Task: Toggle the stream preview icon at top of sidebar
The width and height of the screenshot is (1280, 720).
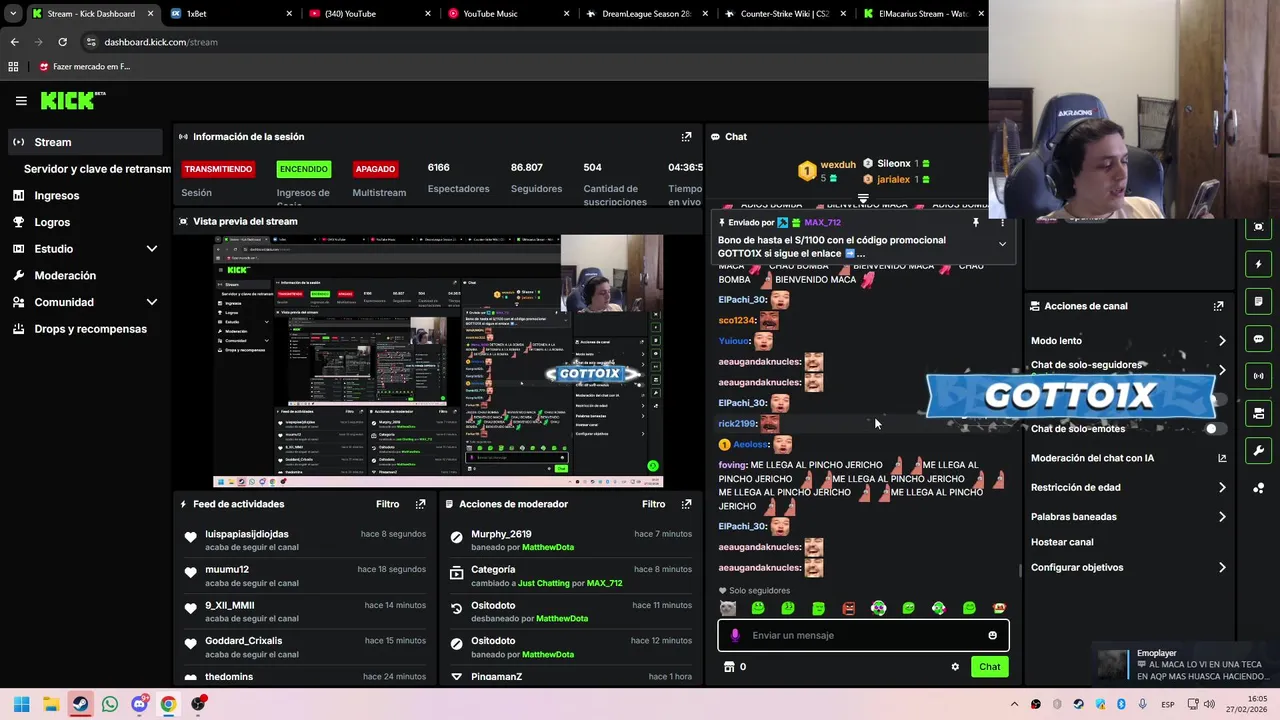Action: tap(1258, 227)
